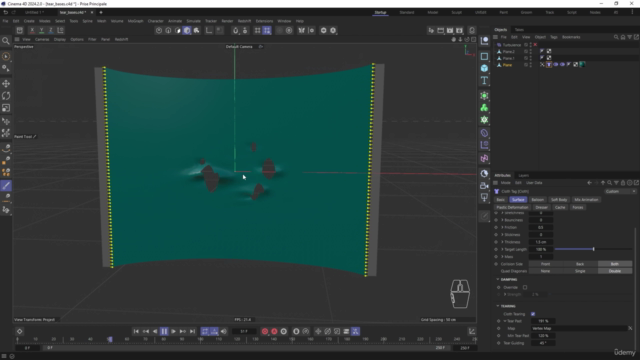
Task: Toggle the Z axis lock
Action: point(51,30)
